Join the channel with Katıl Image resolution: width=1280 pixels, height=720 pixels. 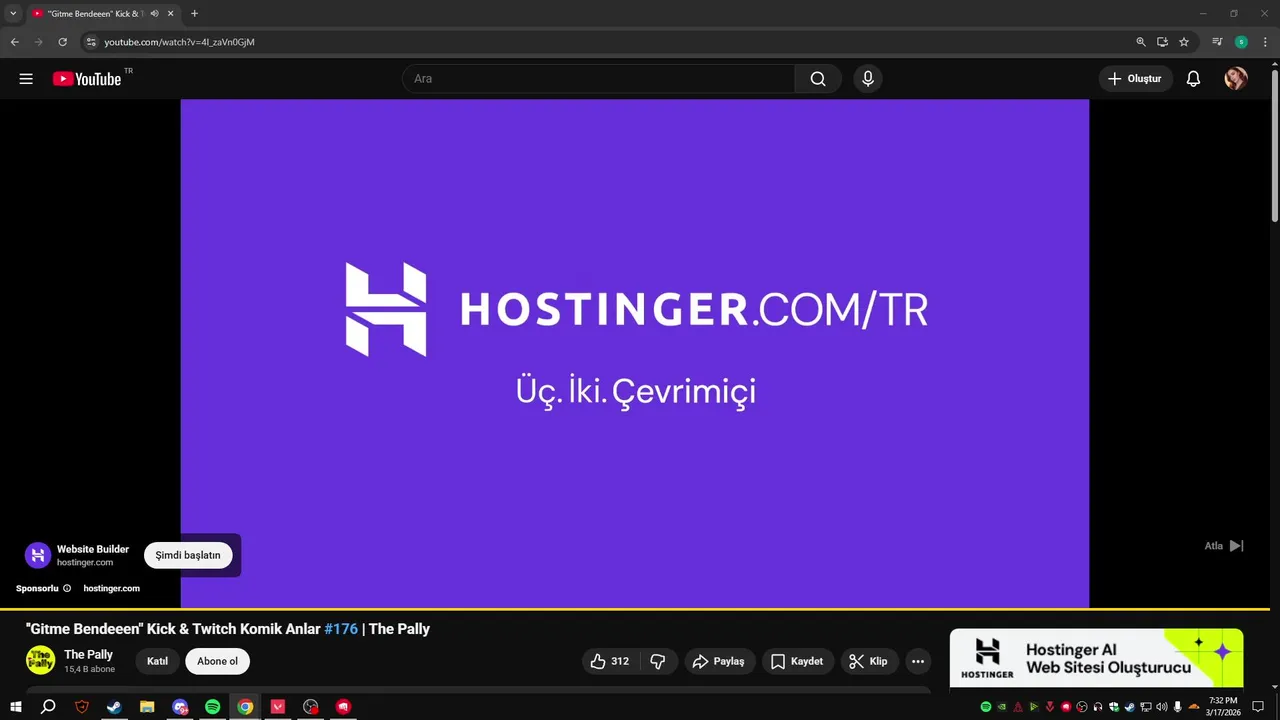tap(157, 661)
